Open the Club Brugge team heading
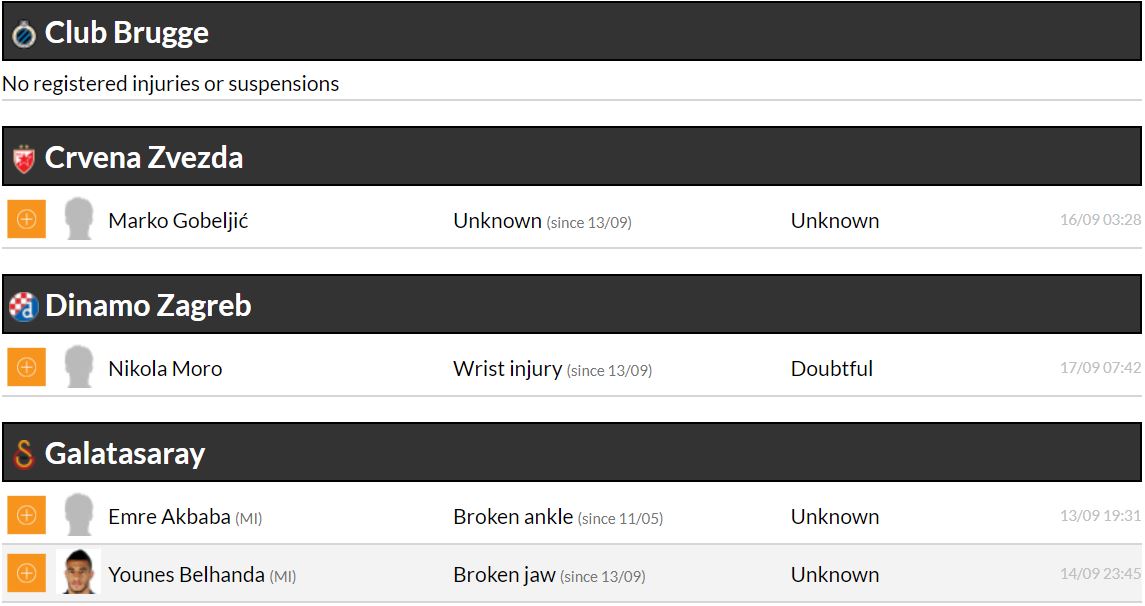The height and width of the screenshot is (606, 1145). click(x=127, y=33)
